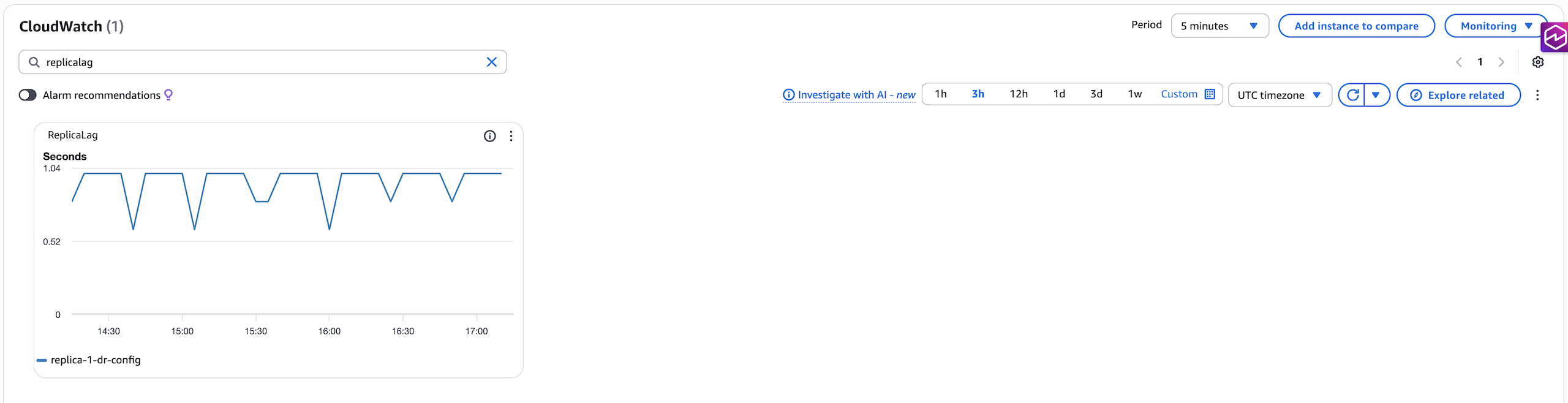Image resolution: width=1568 pixels, height=403 pixels.
Task: Click Explore related button
Action: 1458,95
